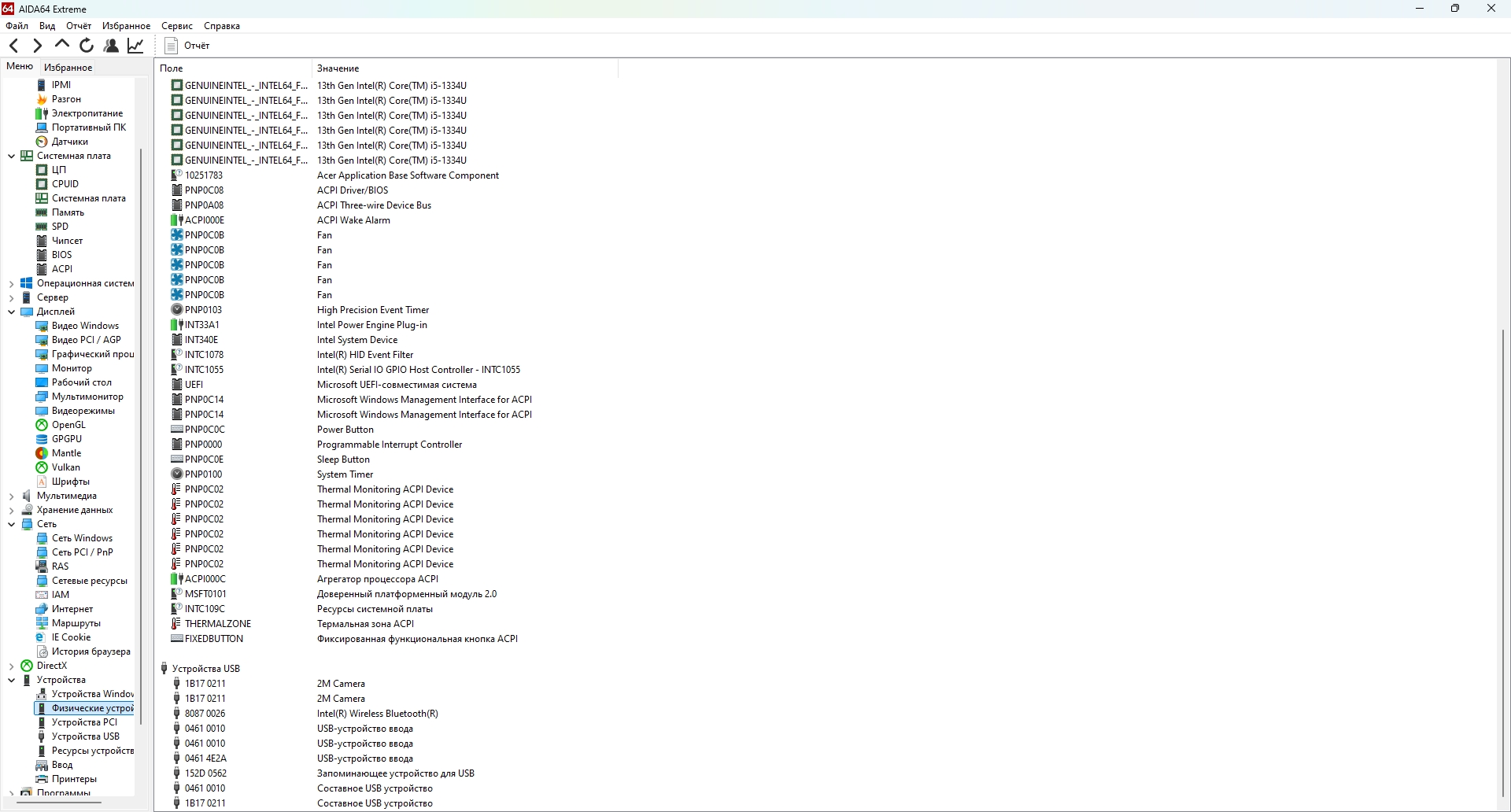The width and height of the screenshot is (1511, 812).
Task: Open the История браузера tree item
Action: coord(83,651)
